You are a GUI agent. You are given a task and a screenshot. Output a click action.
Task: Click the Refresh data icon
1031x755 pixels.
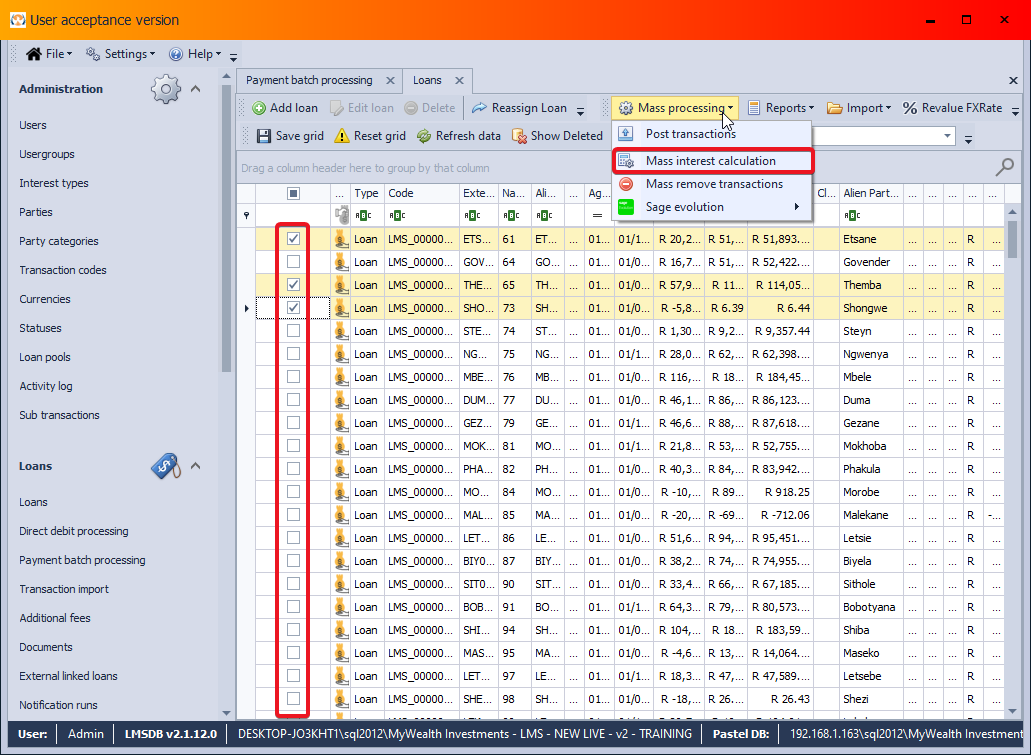pos(424,136)
